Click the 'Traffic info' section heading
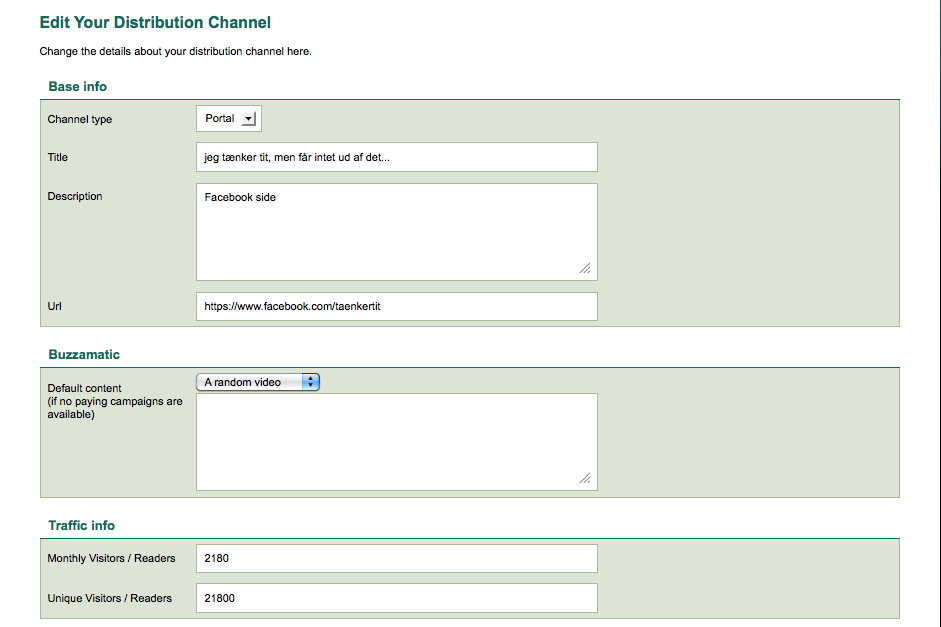Image resolution: width=941 pixels, height=627 pixels. (x=82, y=526)
